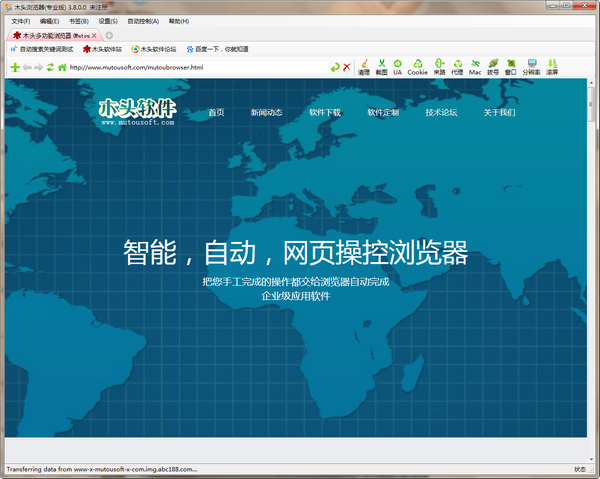Viewport: 600px width, 479px height.
Task: Click the red X stop-loading icon
Action: tap(347, 68)
